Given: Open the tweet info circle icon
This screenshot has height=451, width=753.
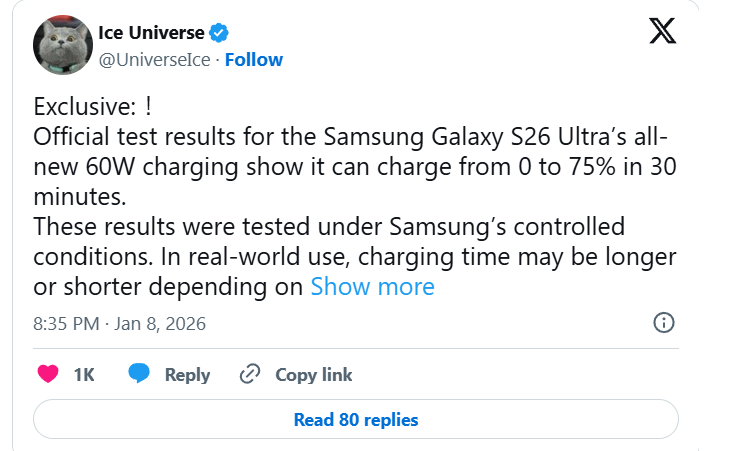Looking at the screenshot, I should tap(663, 323).
